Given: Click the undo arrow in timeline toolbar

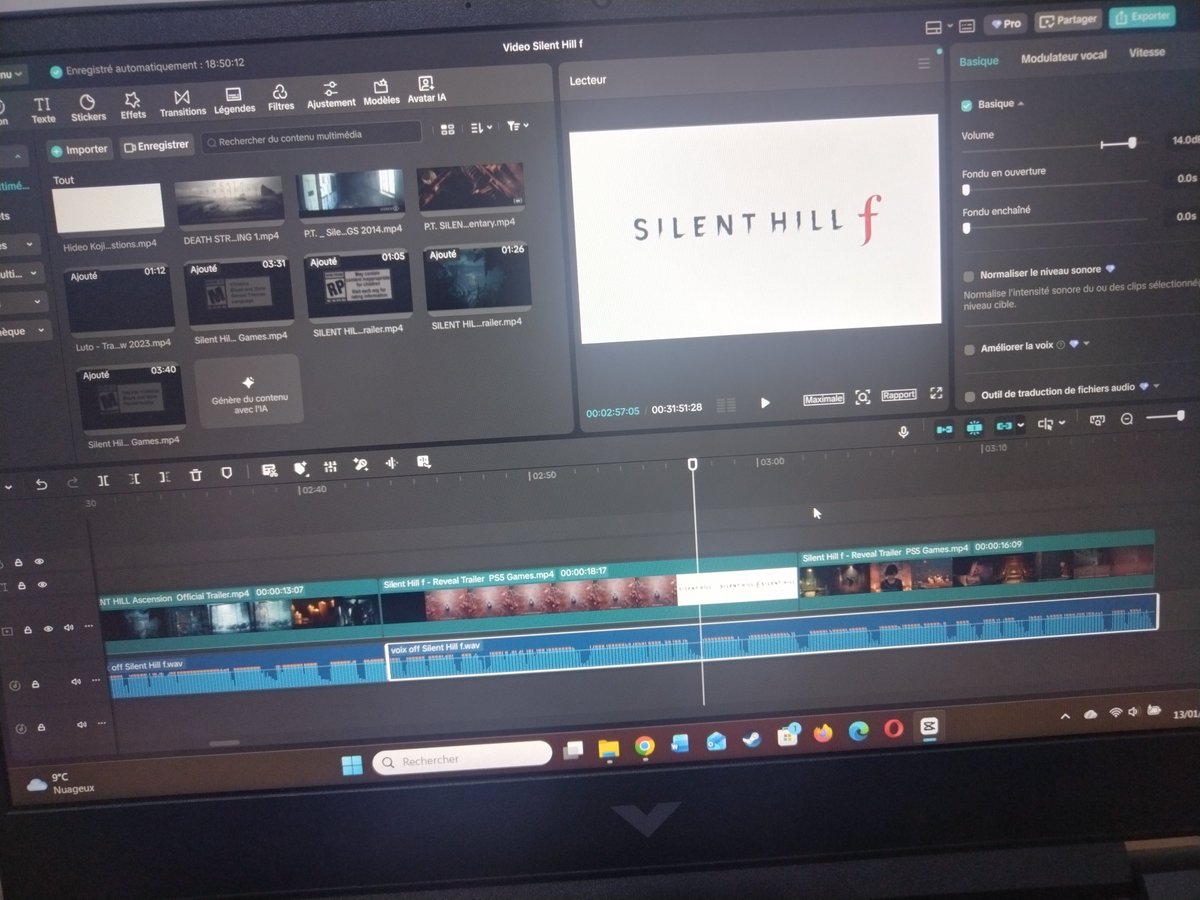Looking at the screenshot, I should (x=41, y=483).
